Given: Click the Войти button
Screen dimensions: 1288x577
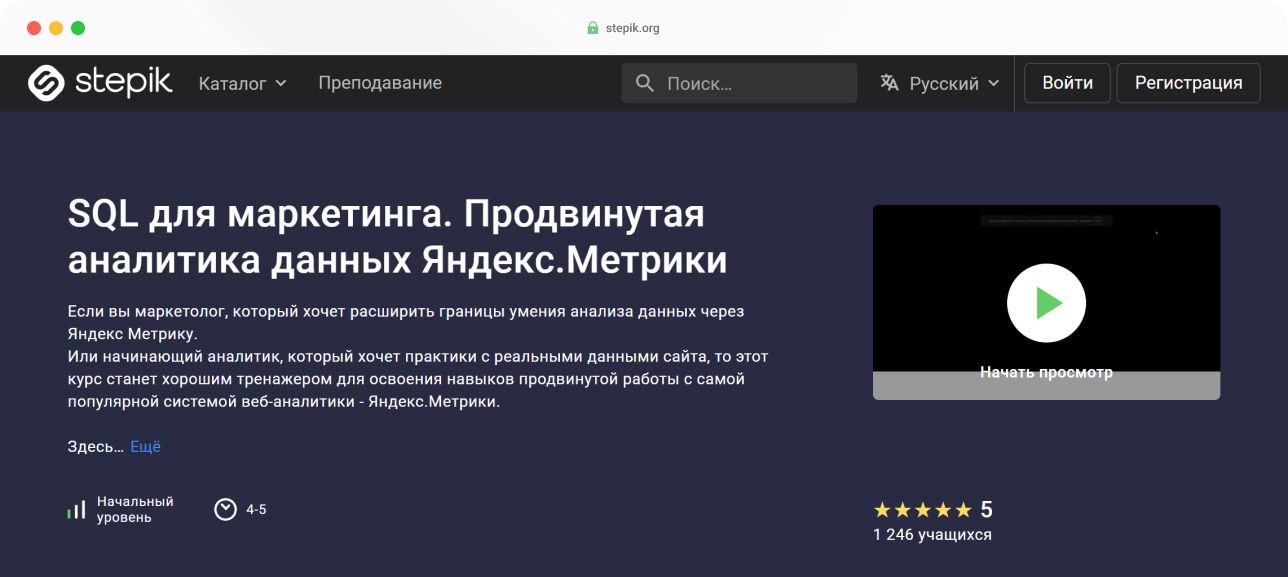Looking at the screenshot, I should (1068, 83).
